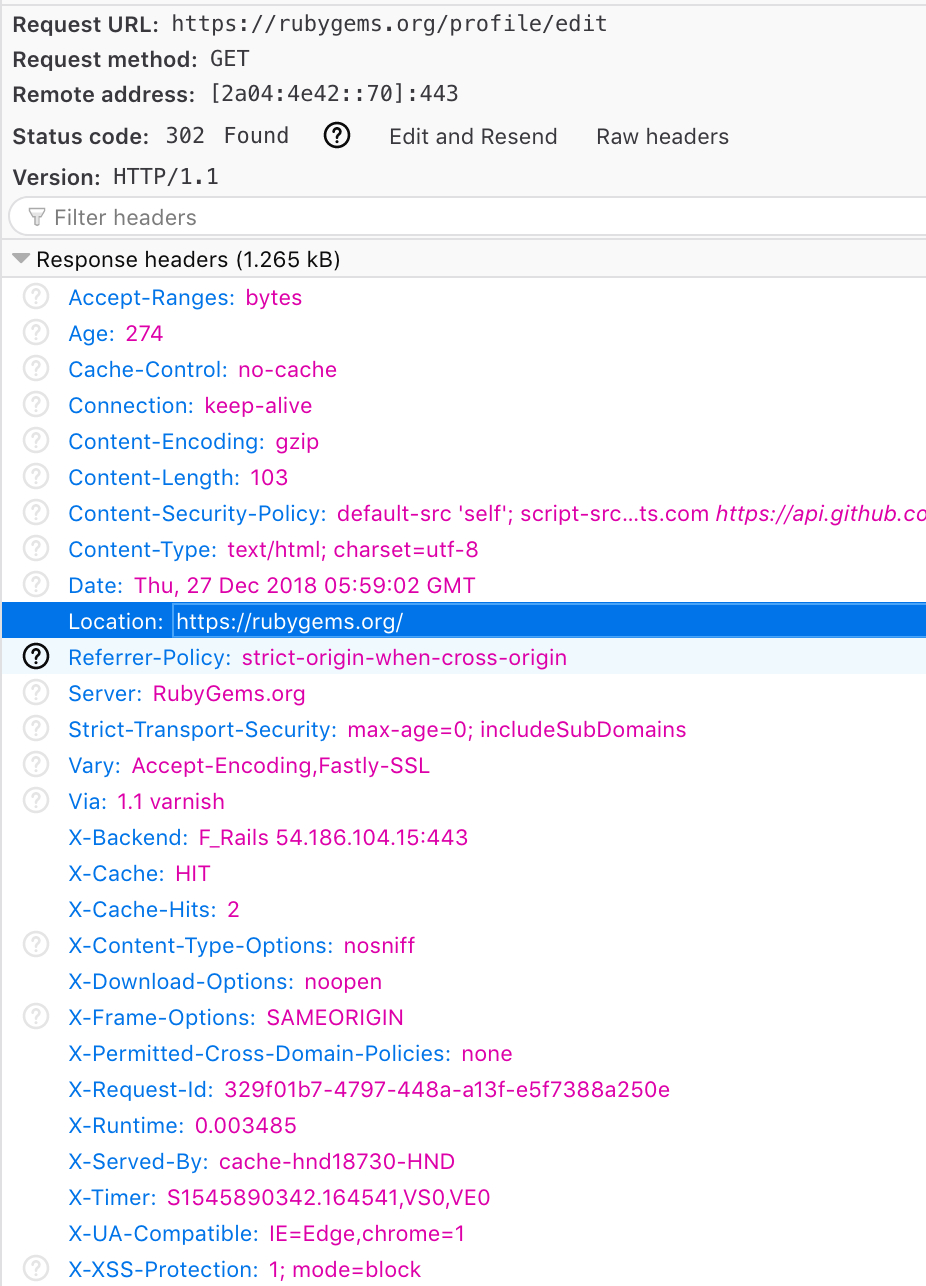Focus the Filter headers input field
Image resolution: width=926 pixels, height=1286 pixels.
pyautogui.click(x=467, y=217)
